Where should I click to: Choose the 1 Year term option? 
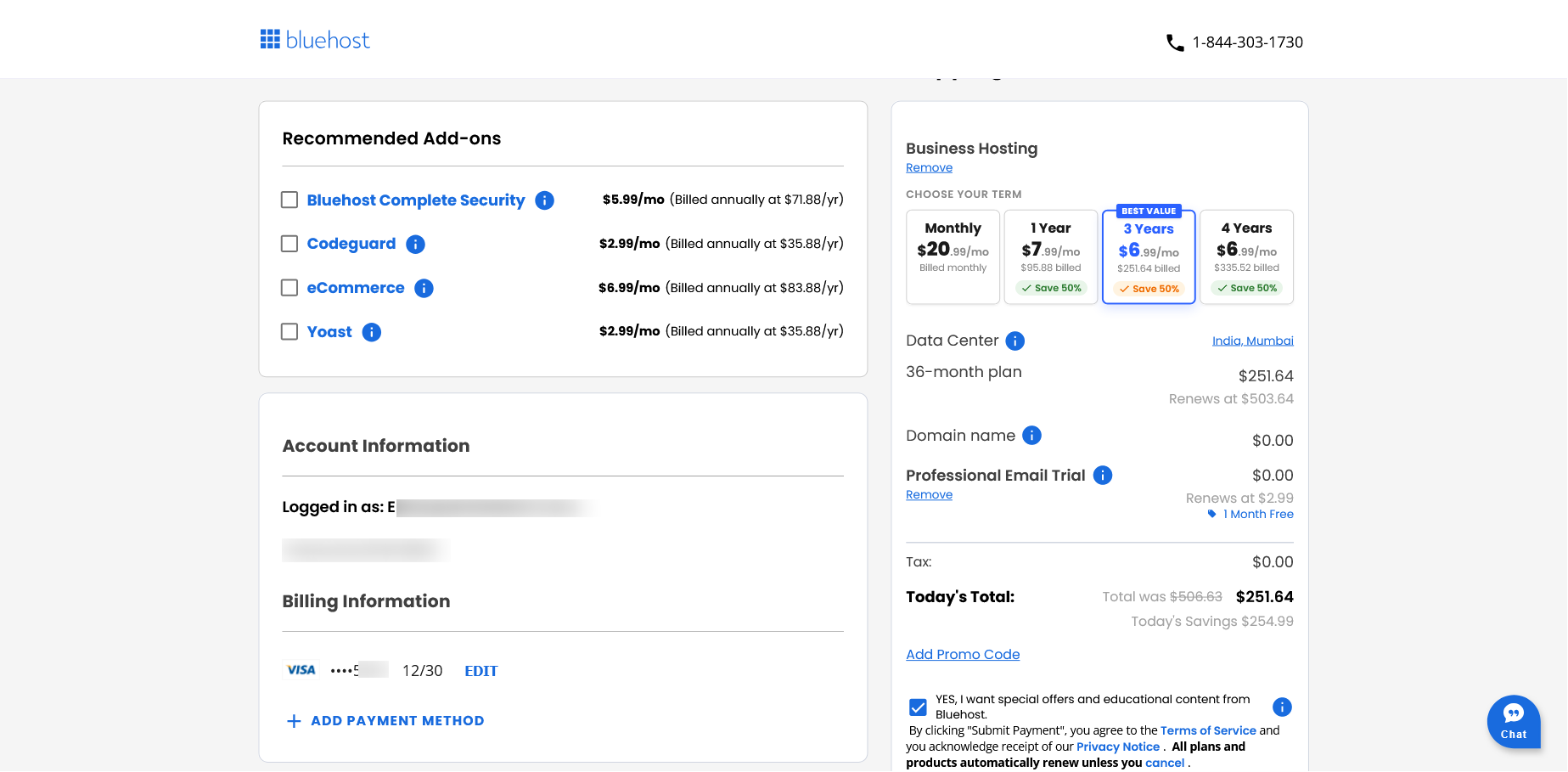click(x=1051, y=256)
